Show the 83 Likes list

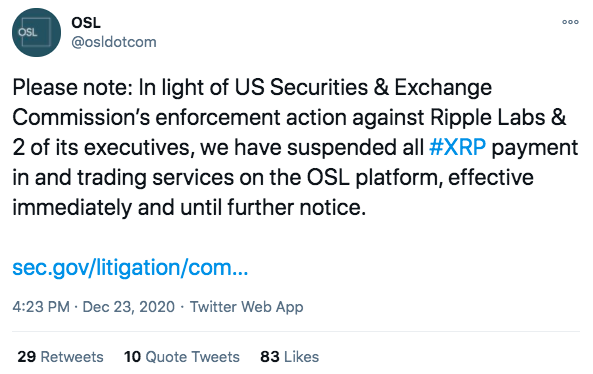click(289, 357)
